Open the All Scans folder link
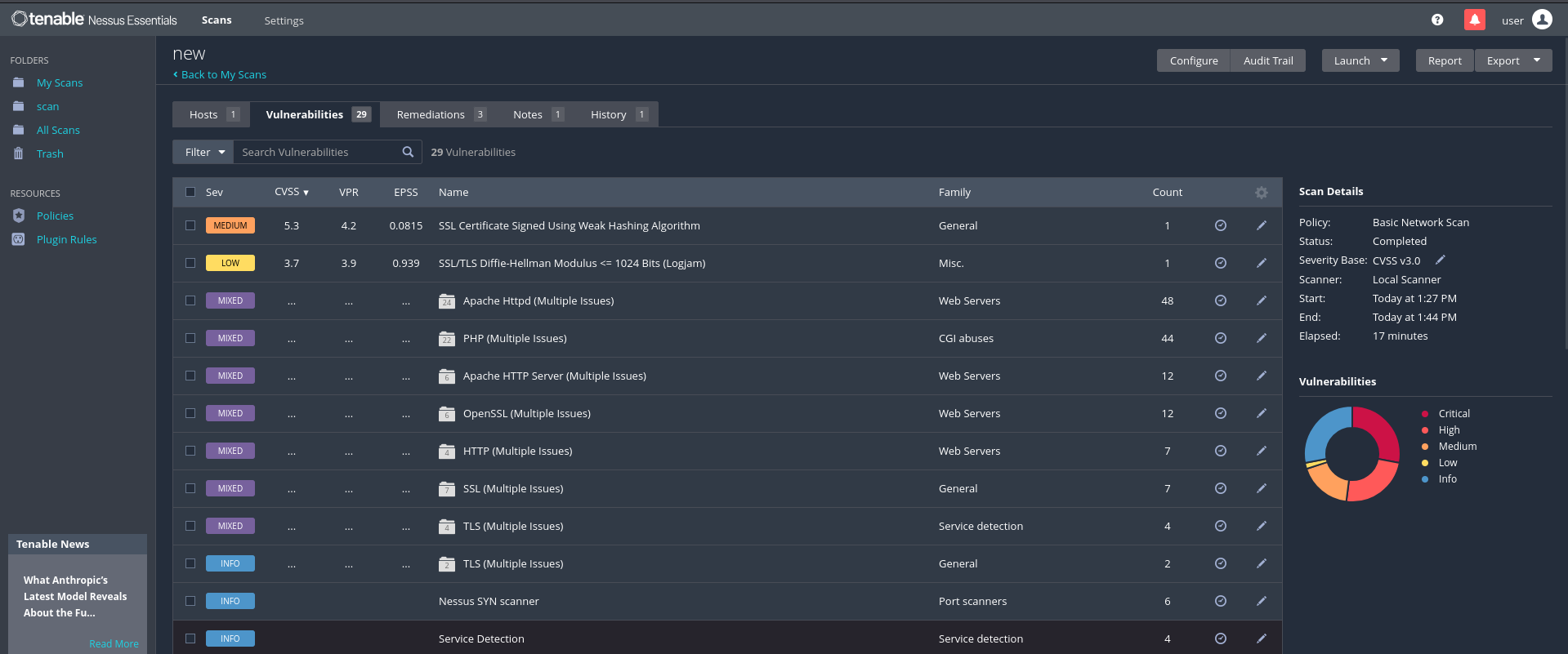This screenshot has width=1568, height=654. pos(58,130)
